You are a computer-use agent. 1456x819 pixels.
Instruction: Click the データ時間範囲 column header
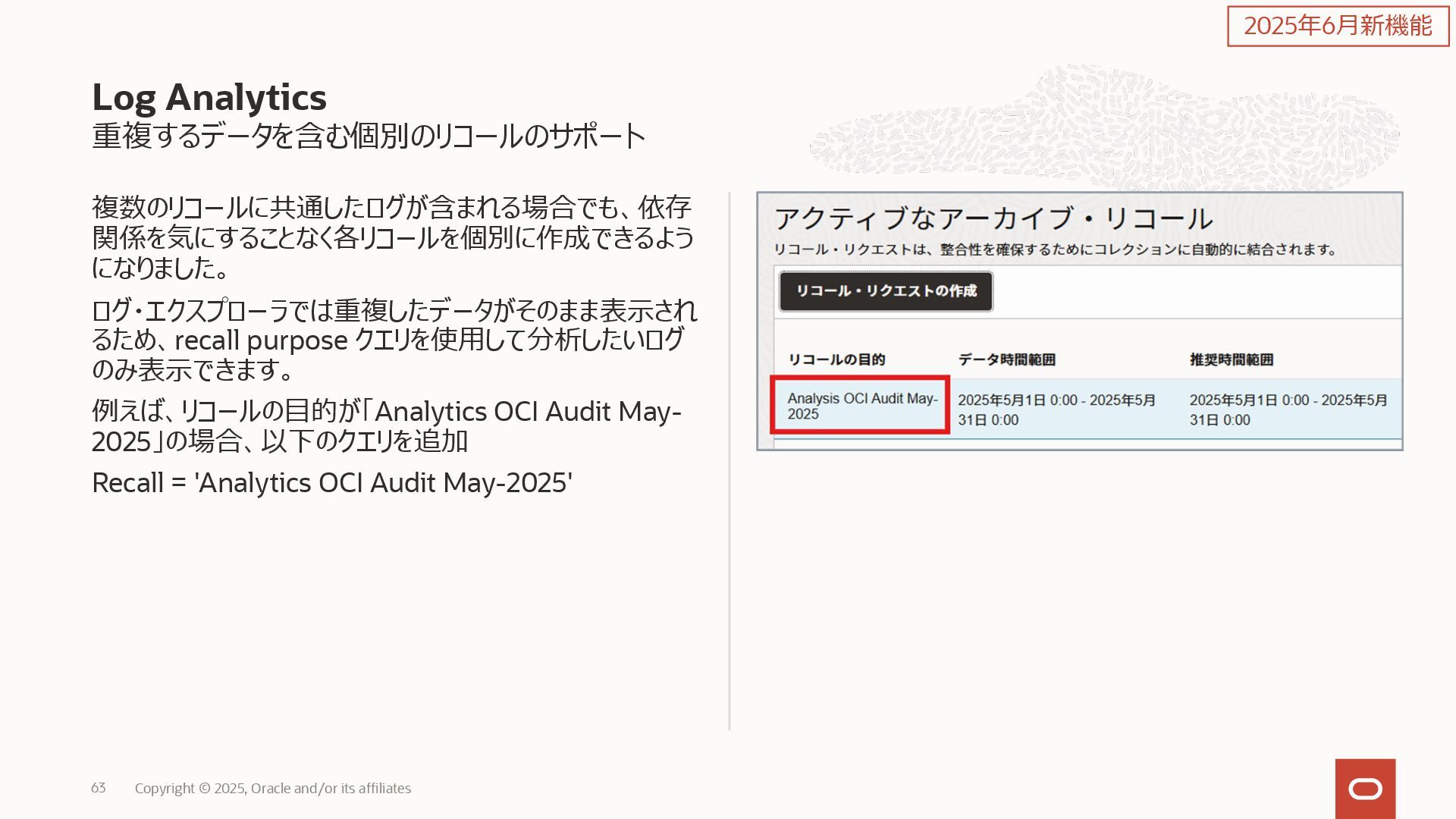point(1006,359)
